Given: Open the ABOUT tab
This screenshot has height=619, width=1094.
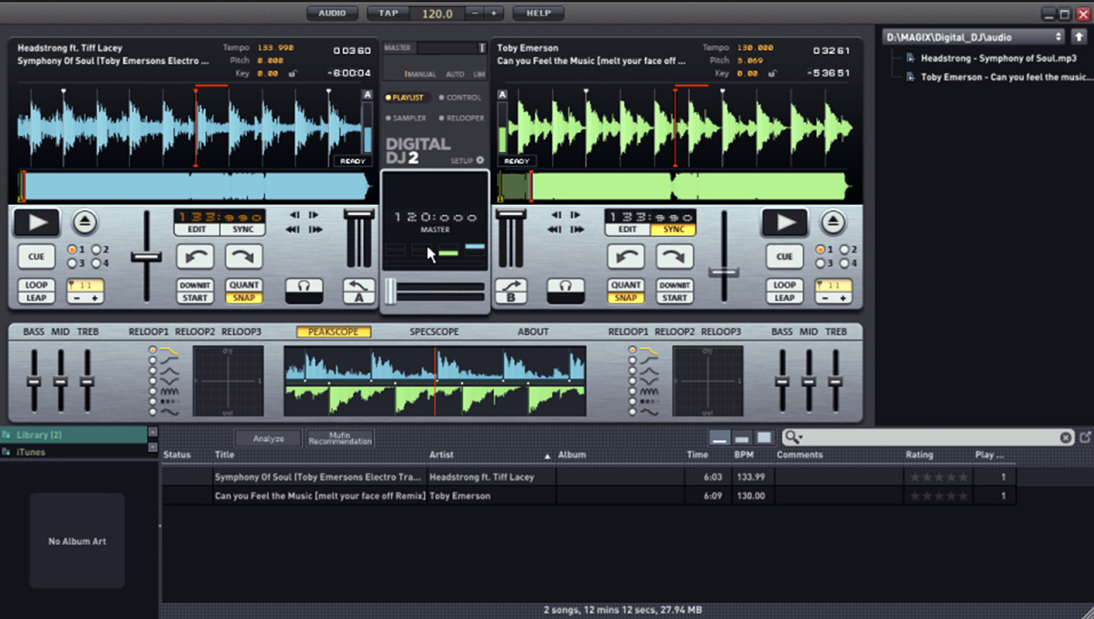Looking at the screenshot, I should point(533,332).
